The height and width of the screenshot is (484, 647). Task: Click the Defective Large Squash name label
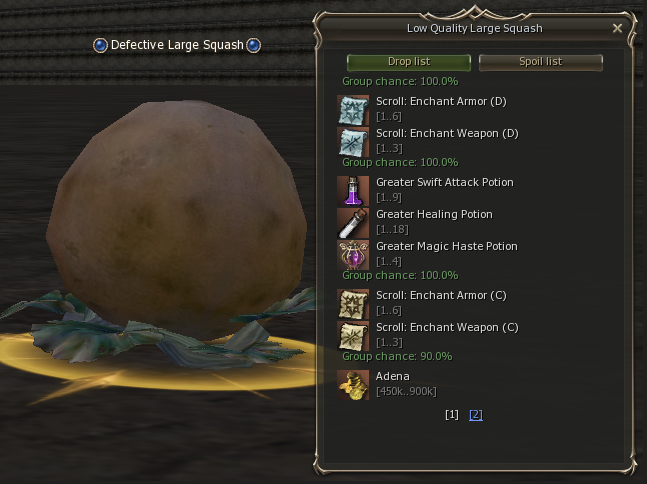[x=177, y=45]
